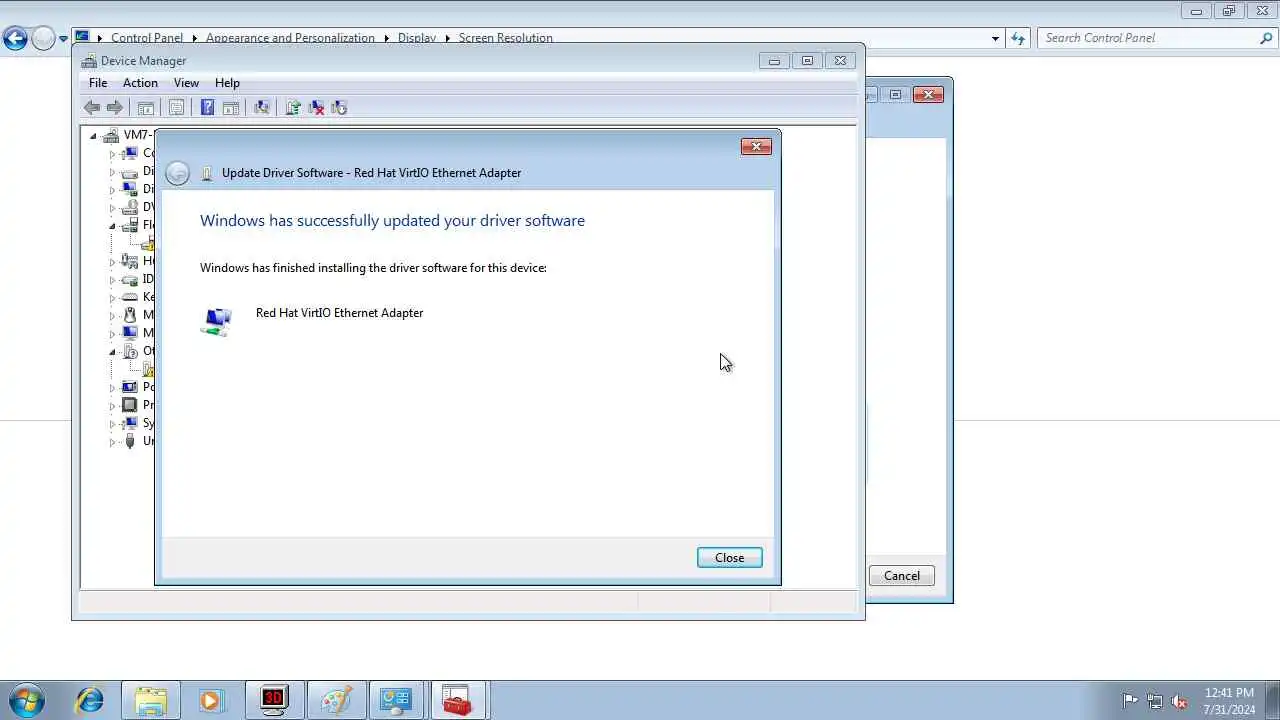Screen dimensions: 1280x720
Task: Expand the 'Sy' System devices tree category
Action: [x=112, y=424]
